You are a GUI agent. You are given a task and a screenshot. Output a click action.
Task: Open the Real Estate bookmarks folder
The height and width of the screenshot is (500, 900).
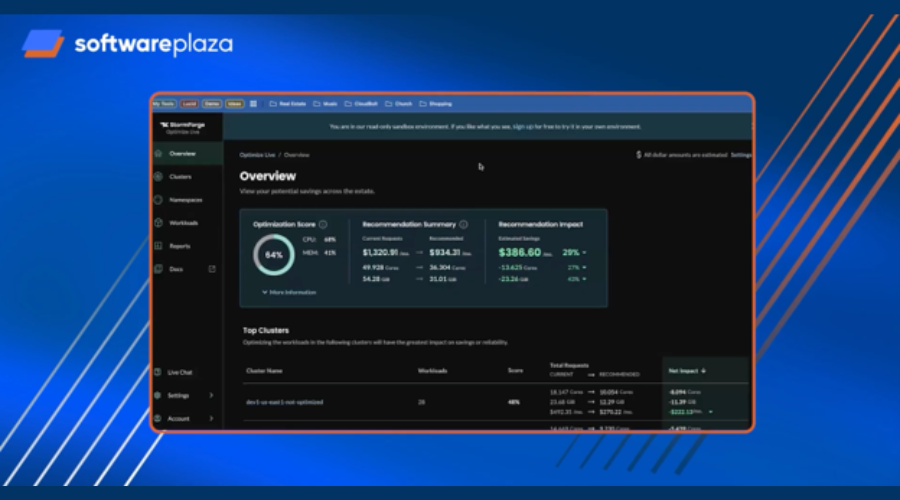coord(287,103)
